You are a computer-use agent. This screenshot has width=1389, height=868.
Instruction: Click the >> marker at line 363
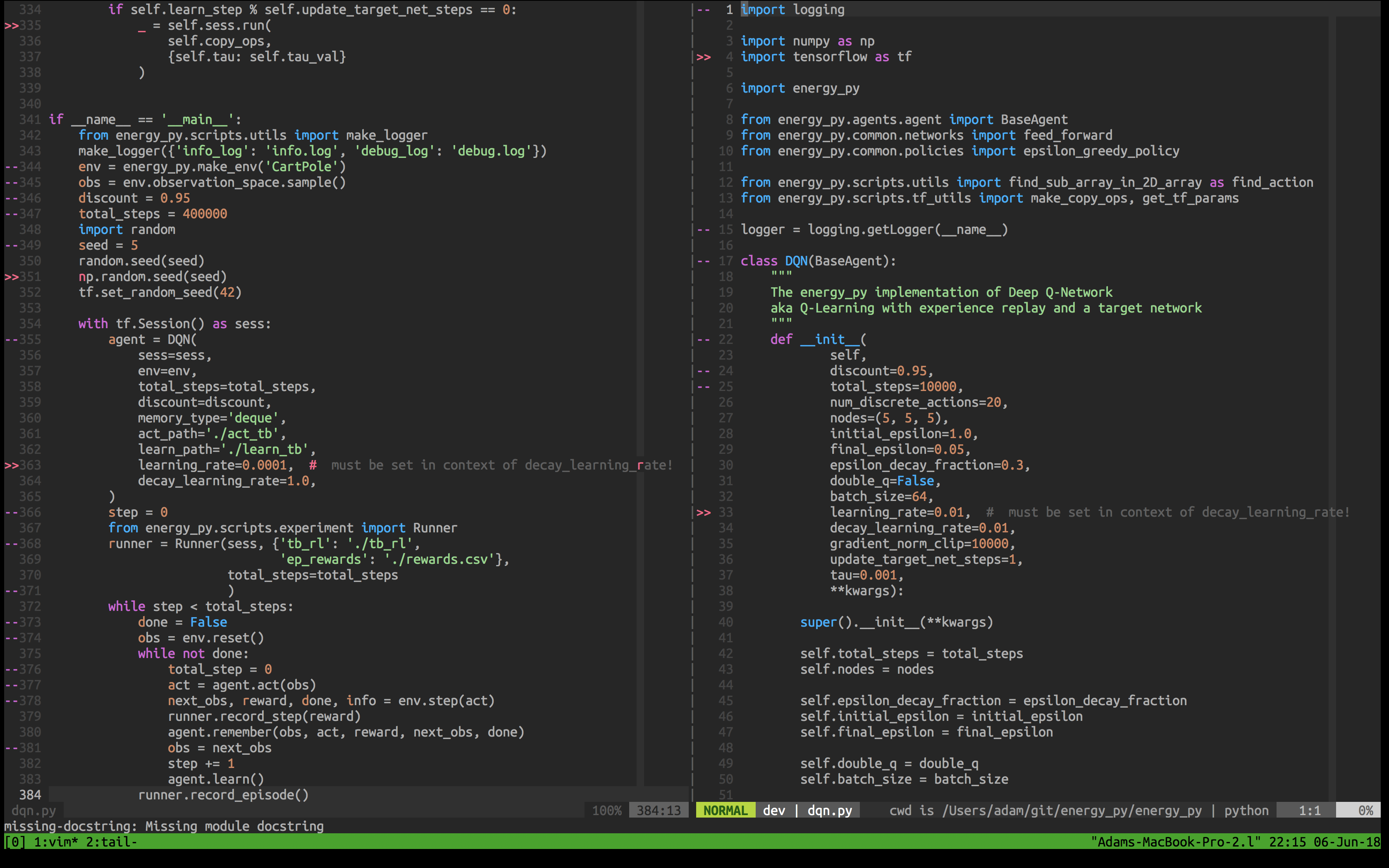click(12, 465)
